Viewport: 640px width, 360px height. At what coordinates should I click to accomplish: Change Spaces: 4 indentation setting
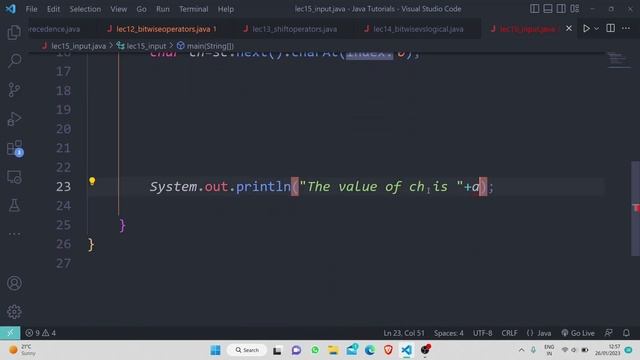tap(449, 333)
